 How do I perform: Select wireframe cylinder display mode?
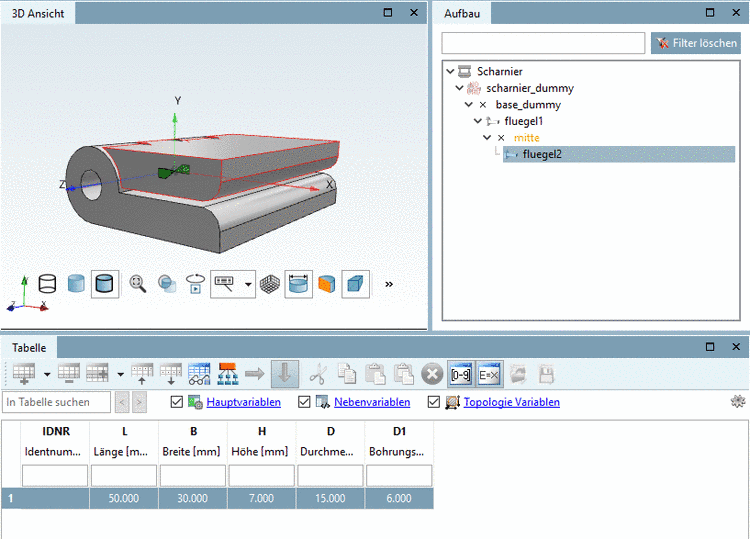point(47,284)
